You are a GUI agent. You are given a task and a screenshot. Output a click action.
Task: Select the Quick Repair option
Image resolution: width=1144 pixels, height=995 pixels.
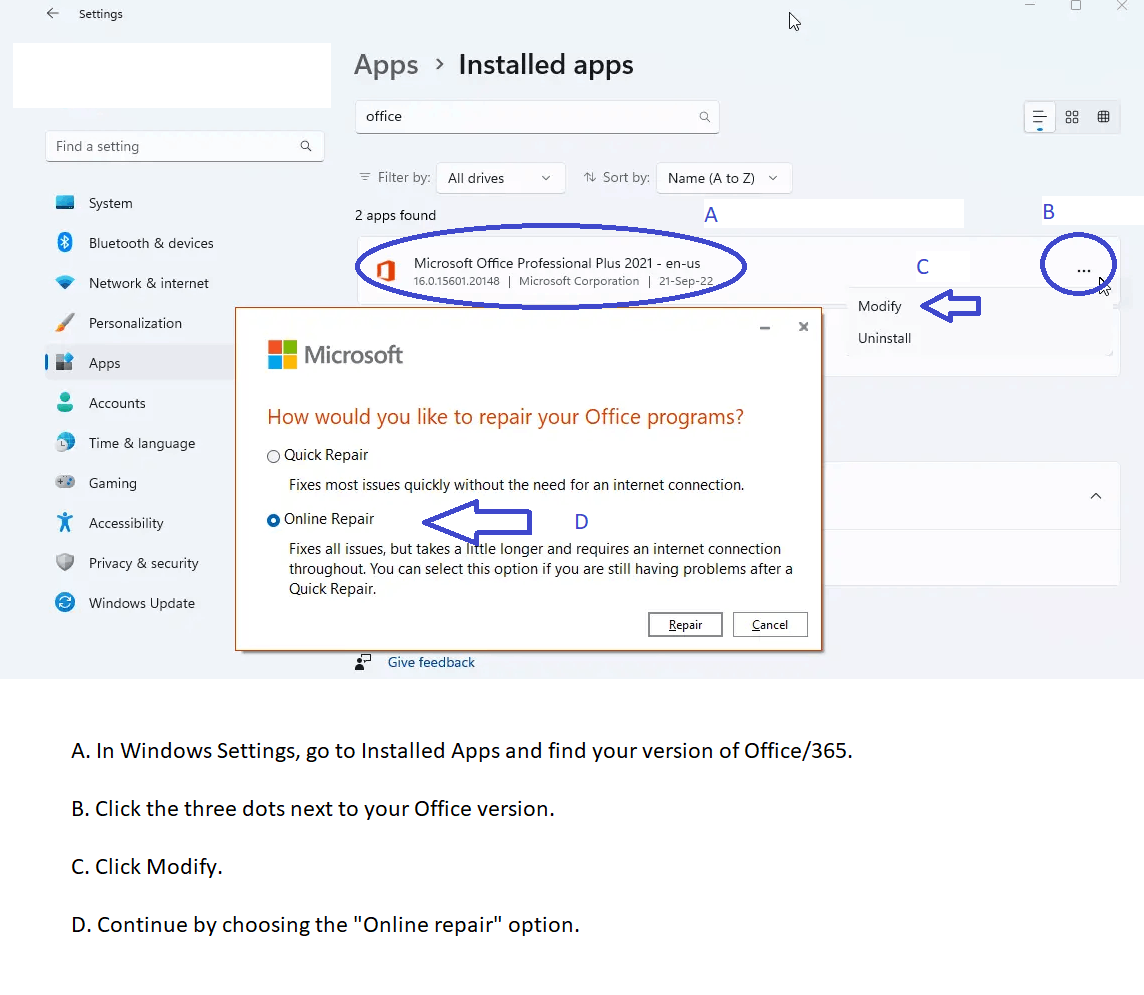[x=274, y=457]
